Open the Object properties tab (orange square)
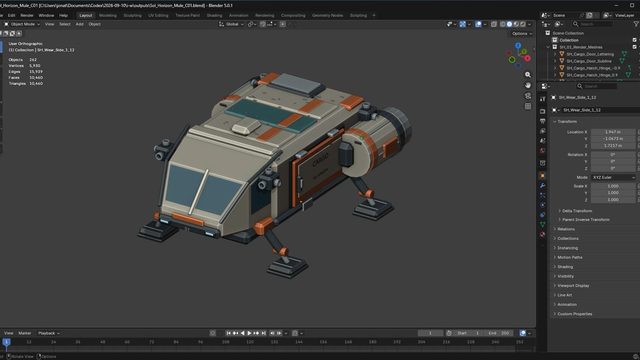 542,176
